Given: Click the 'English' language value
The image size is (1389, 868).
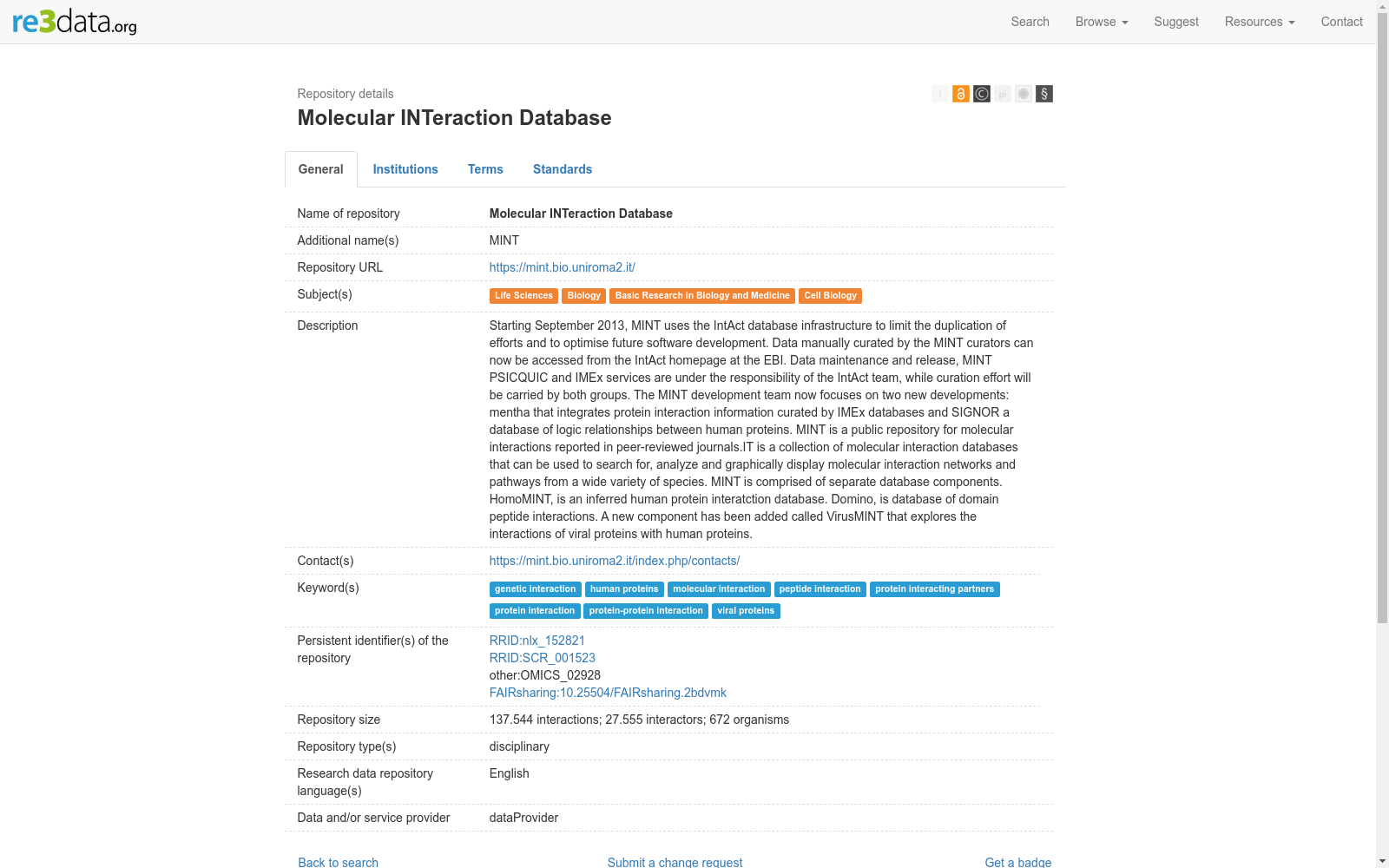Looking at the screenshot, I should [x=509, y=773].
